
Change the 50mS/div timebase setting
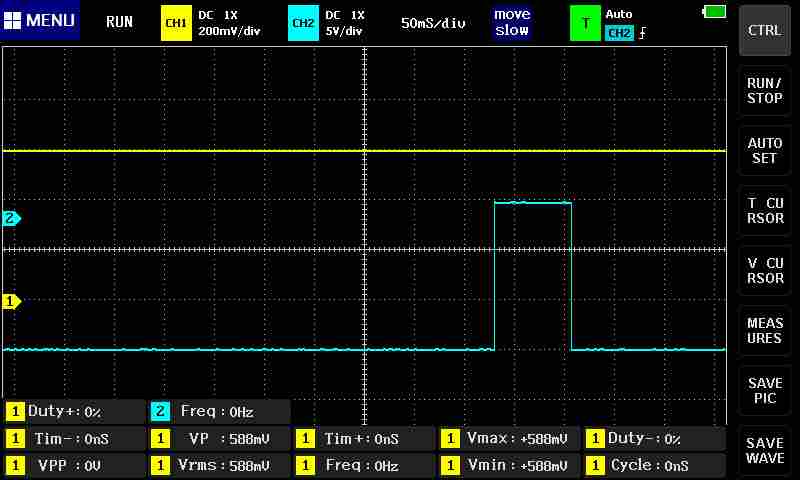click(x=435, y=22)
